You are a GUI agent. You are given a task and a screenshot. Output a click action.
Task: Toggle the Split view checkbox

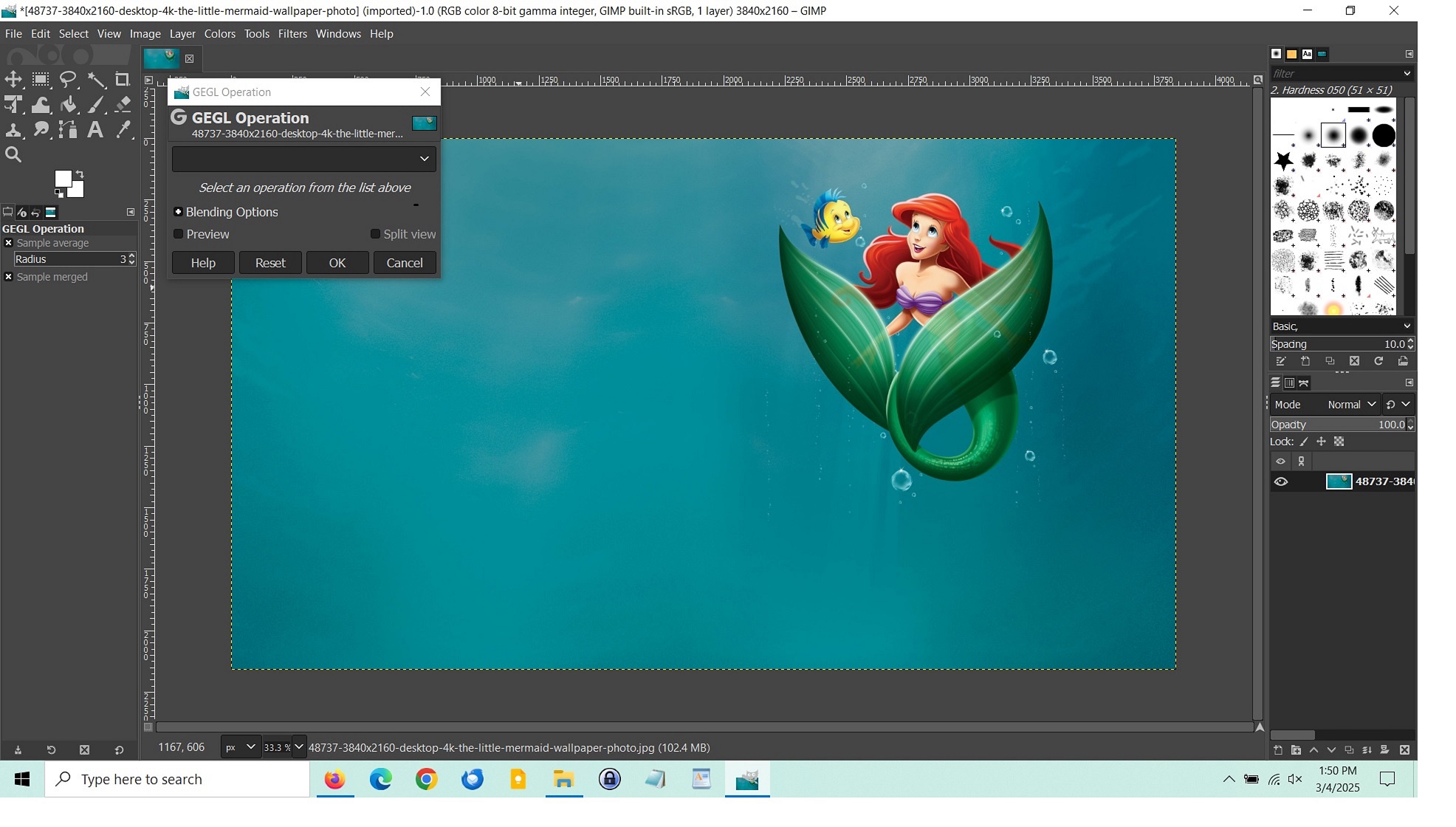375,234
